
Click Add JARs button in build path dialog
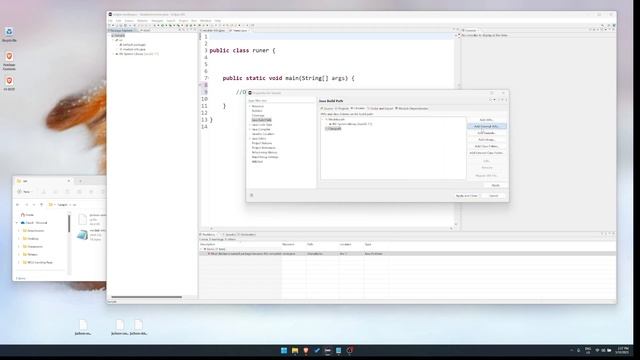[487, 120]
